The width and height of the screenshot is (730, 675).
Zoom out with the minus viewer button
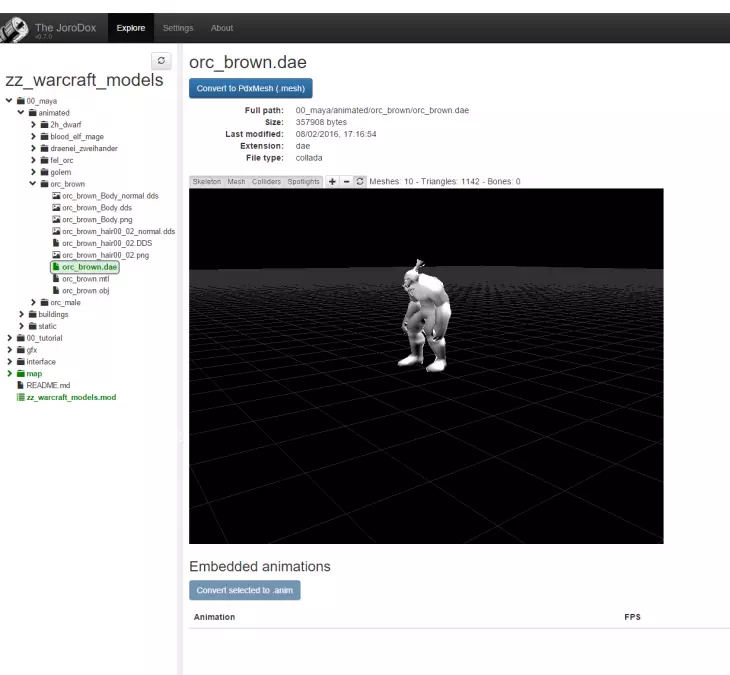click(x=346, y=182)
